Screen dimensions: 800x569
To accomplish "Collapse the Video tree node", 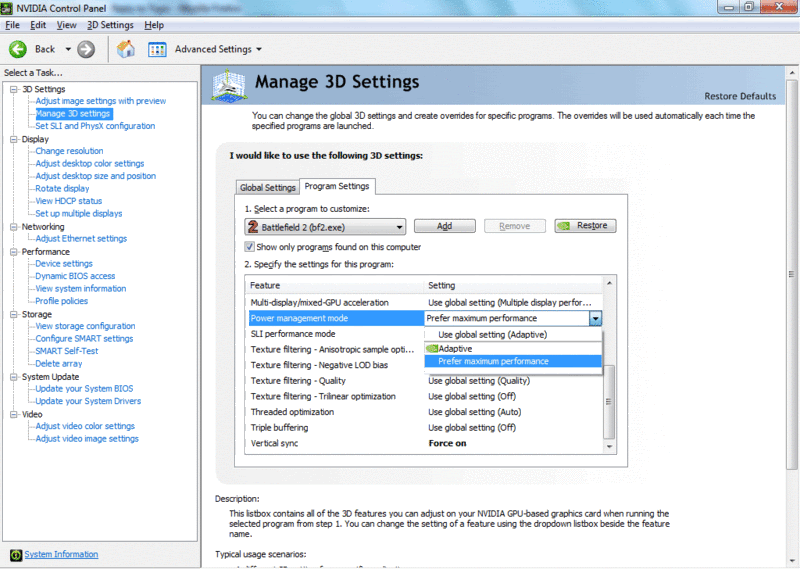I will pyautogui.click(x=14, y=414).
